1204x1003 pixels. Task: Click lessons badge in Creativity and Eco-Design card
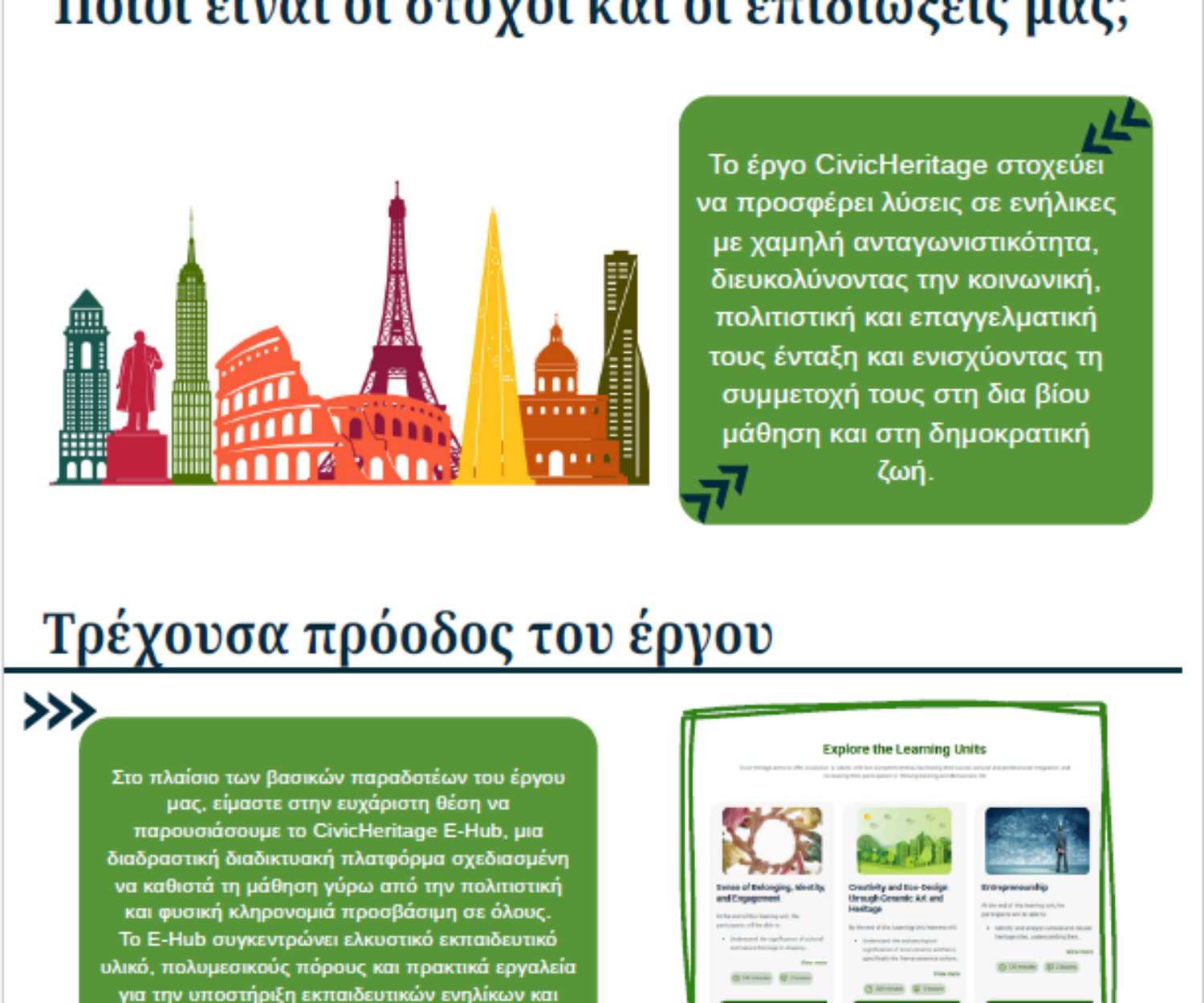[928, 989]
